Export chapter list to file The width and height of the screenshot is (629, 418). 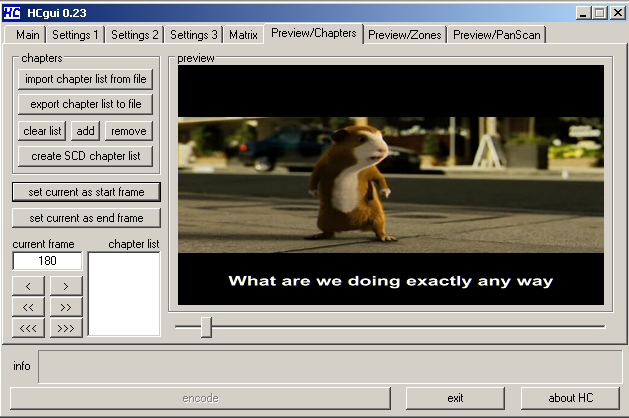pos(85,104)
